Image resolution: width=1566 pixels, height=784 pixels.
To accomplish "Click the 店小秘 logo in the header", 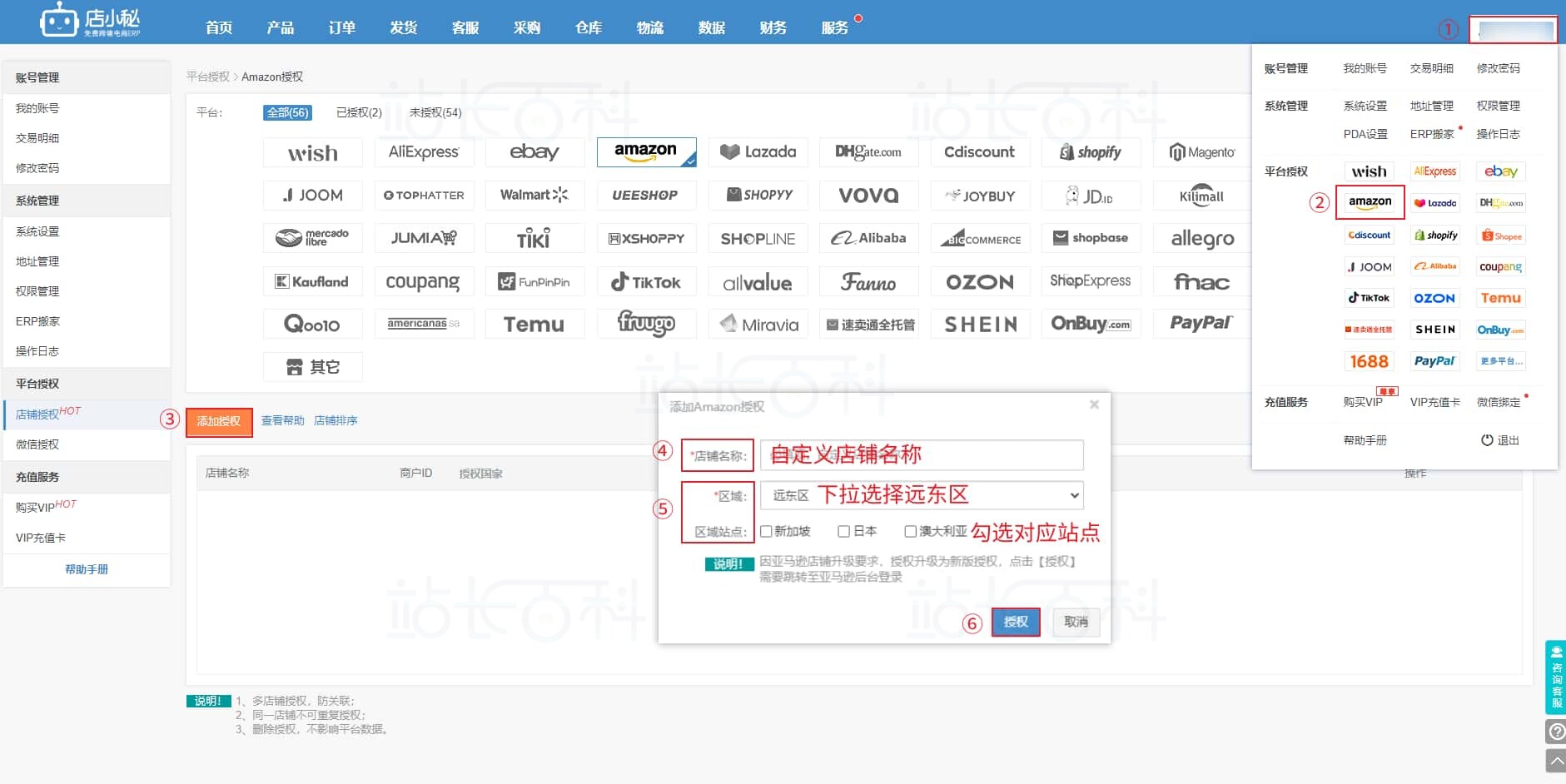I will point(90,20).
